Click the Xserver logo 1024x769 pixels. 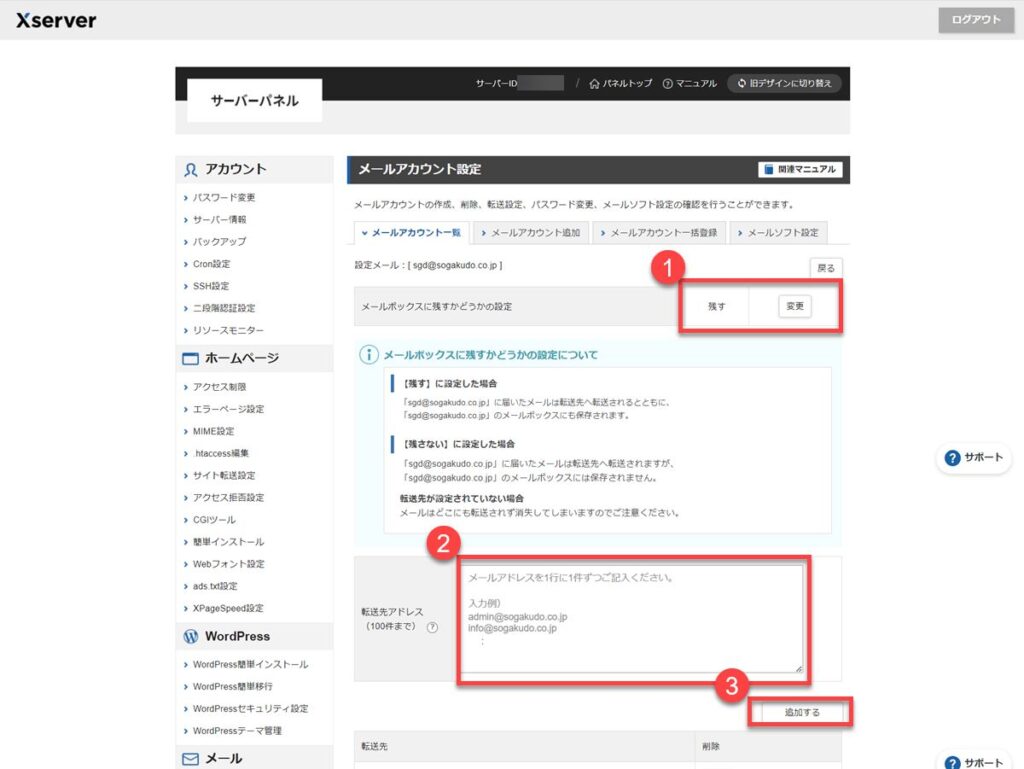(x=56, y=20)
